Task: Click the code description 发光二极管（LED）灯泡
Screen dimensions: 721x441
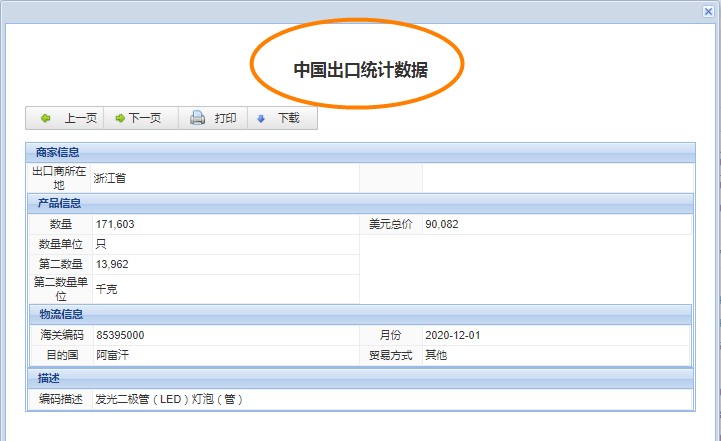Action: (169, 399)
